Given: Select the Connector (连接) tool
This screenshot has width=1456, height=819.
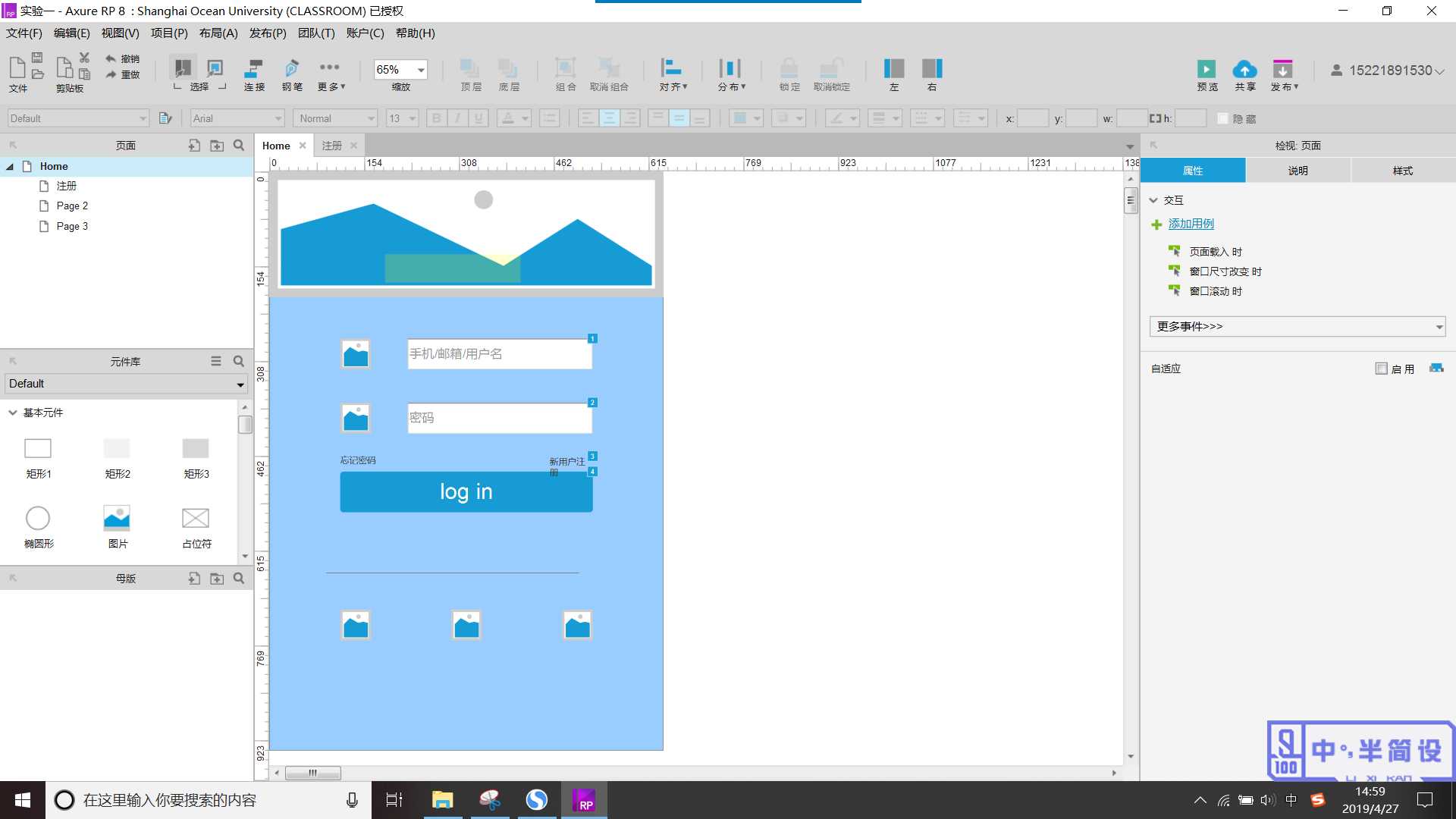Looking at the screenshot, I should (254, 69).
